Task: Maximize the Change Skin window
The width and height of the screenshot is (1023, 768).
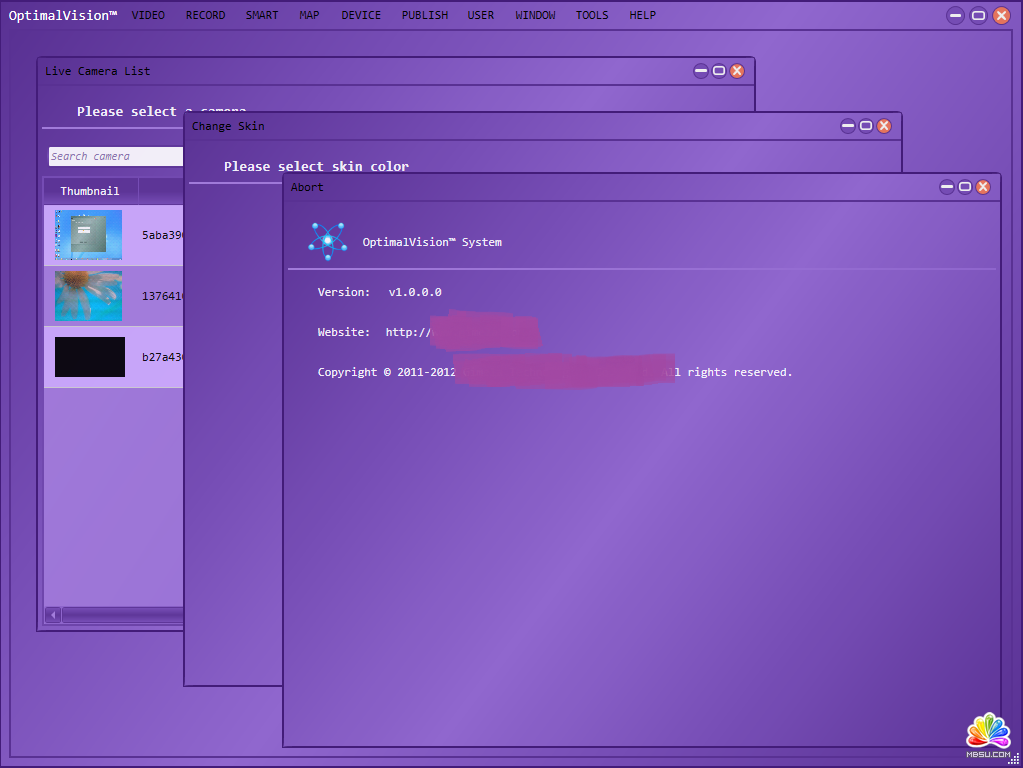Action: click(866, 126)
